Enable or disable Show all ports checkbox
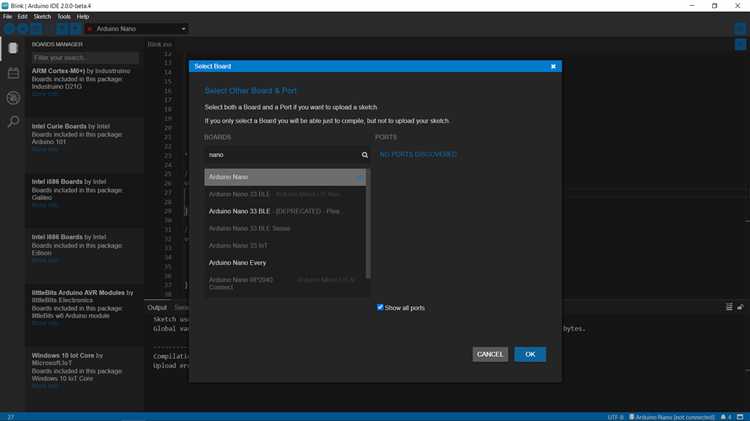 click(380, 308)
